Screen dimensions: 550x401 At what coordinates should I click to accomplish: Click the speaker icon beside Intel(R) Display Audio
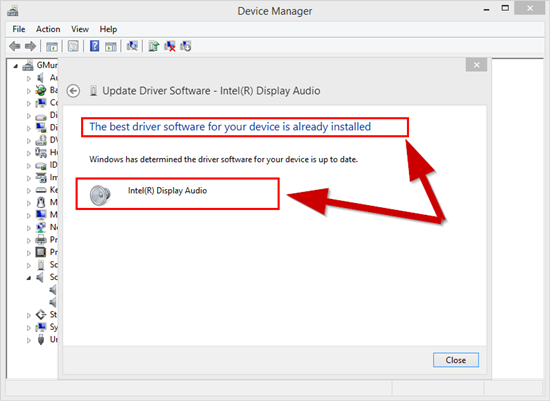[x=100, y=195]
